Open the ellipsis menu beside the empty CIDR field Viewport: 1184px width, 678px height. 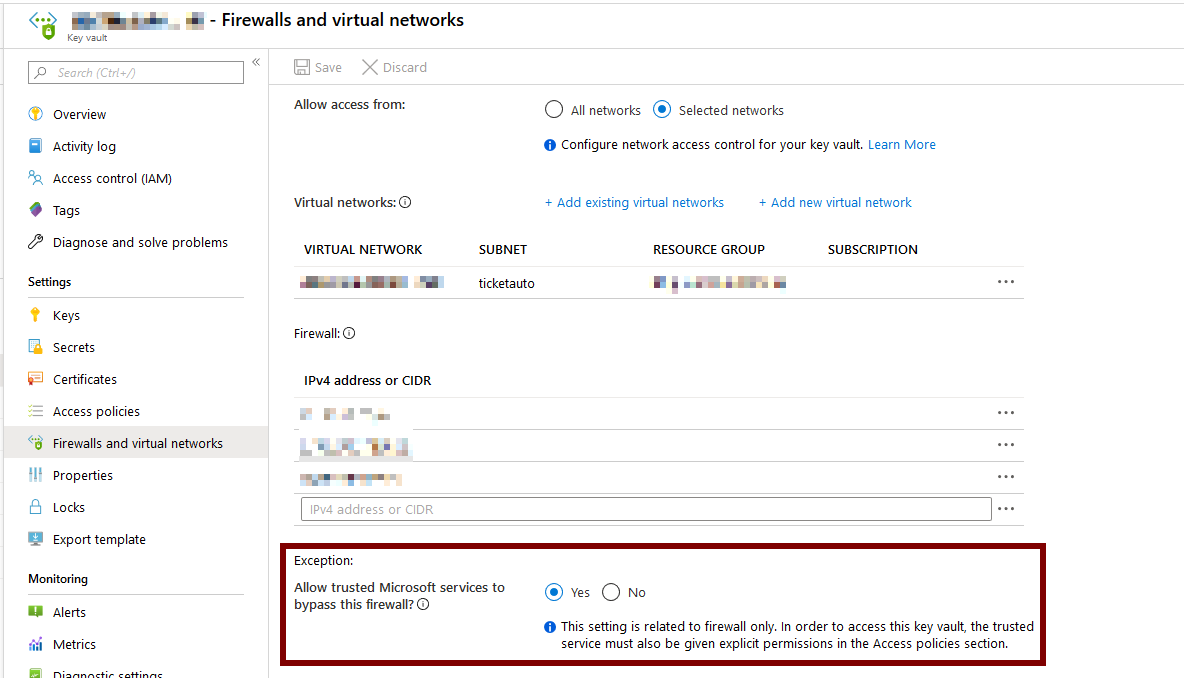point(1006,509)
